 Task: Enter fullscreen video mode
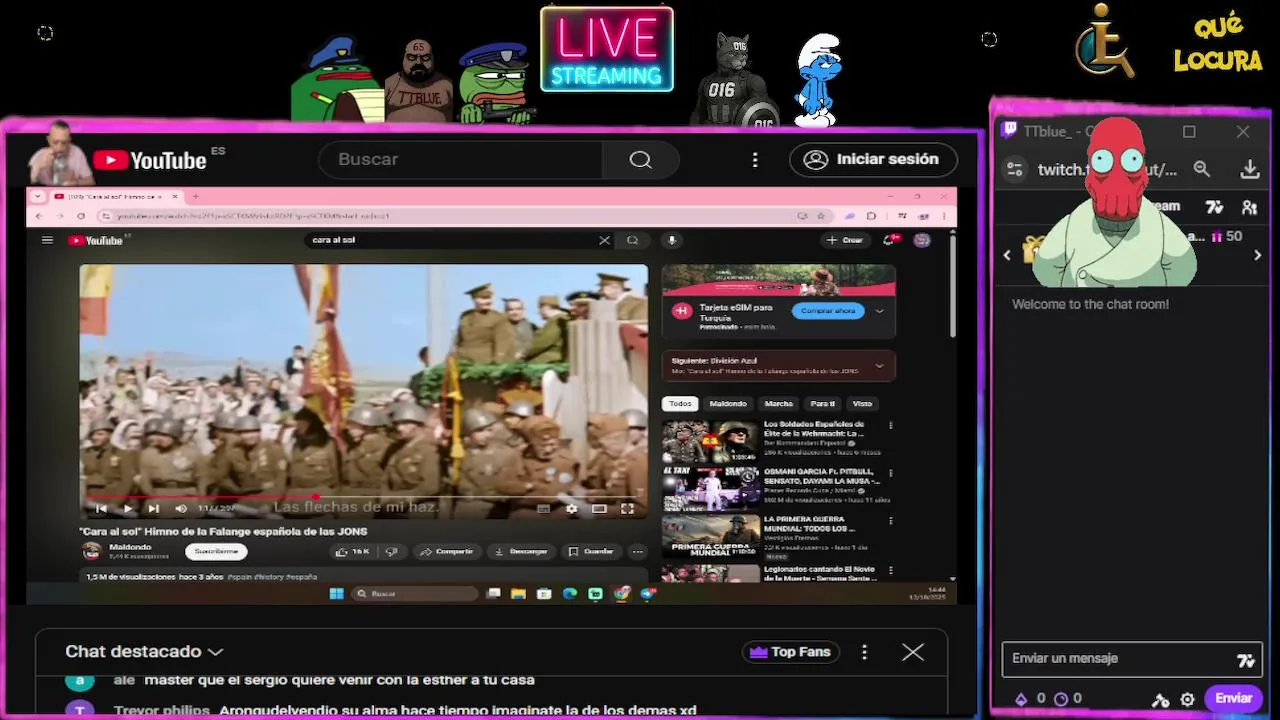coord(627,508)
